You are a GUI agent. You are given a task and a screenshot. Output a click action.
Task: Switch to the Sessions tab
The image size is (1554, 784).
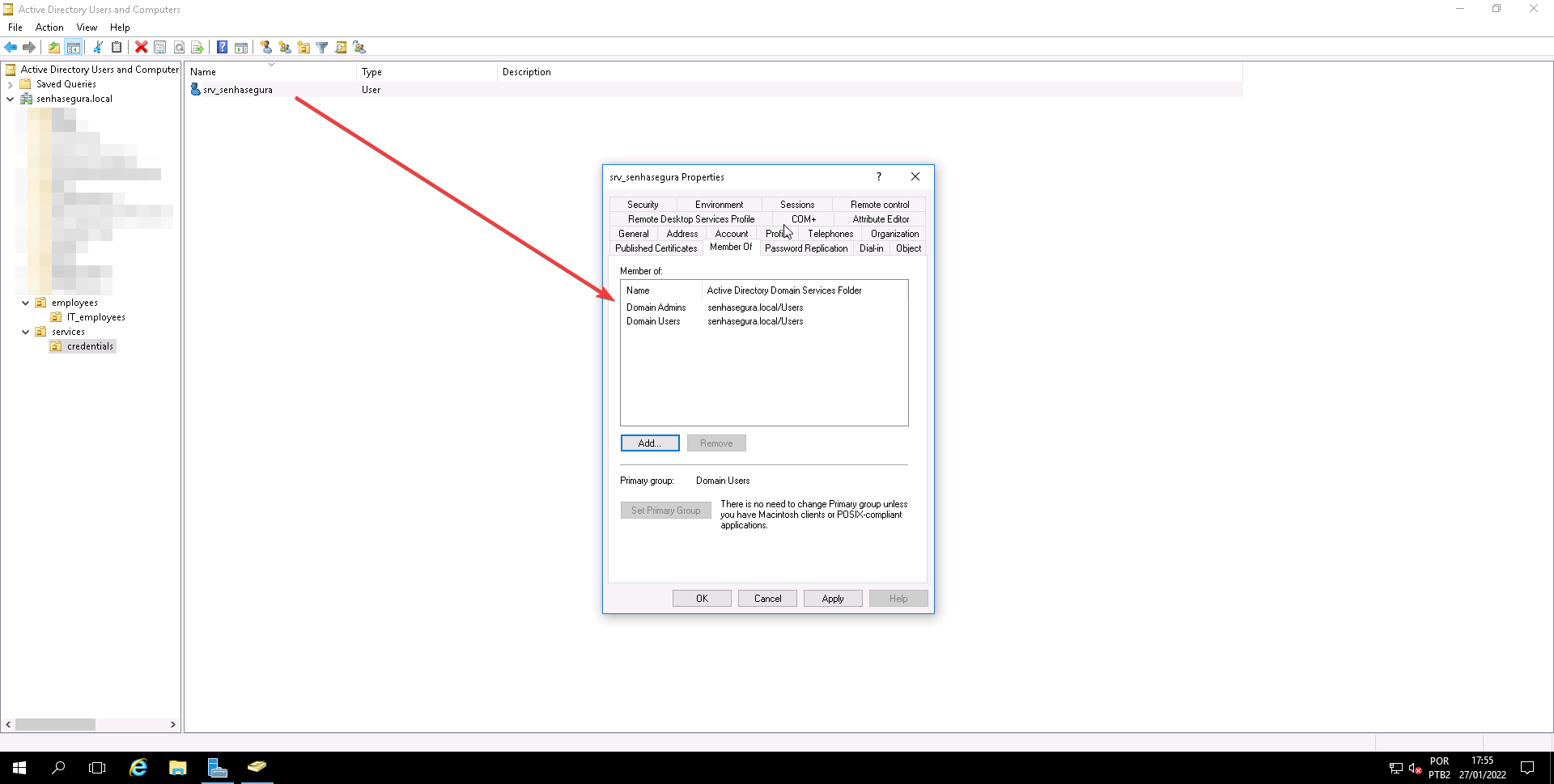click(x=797, y=205)
